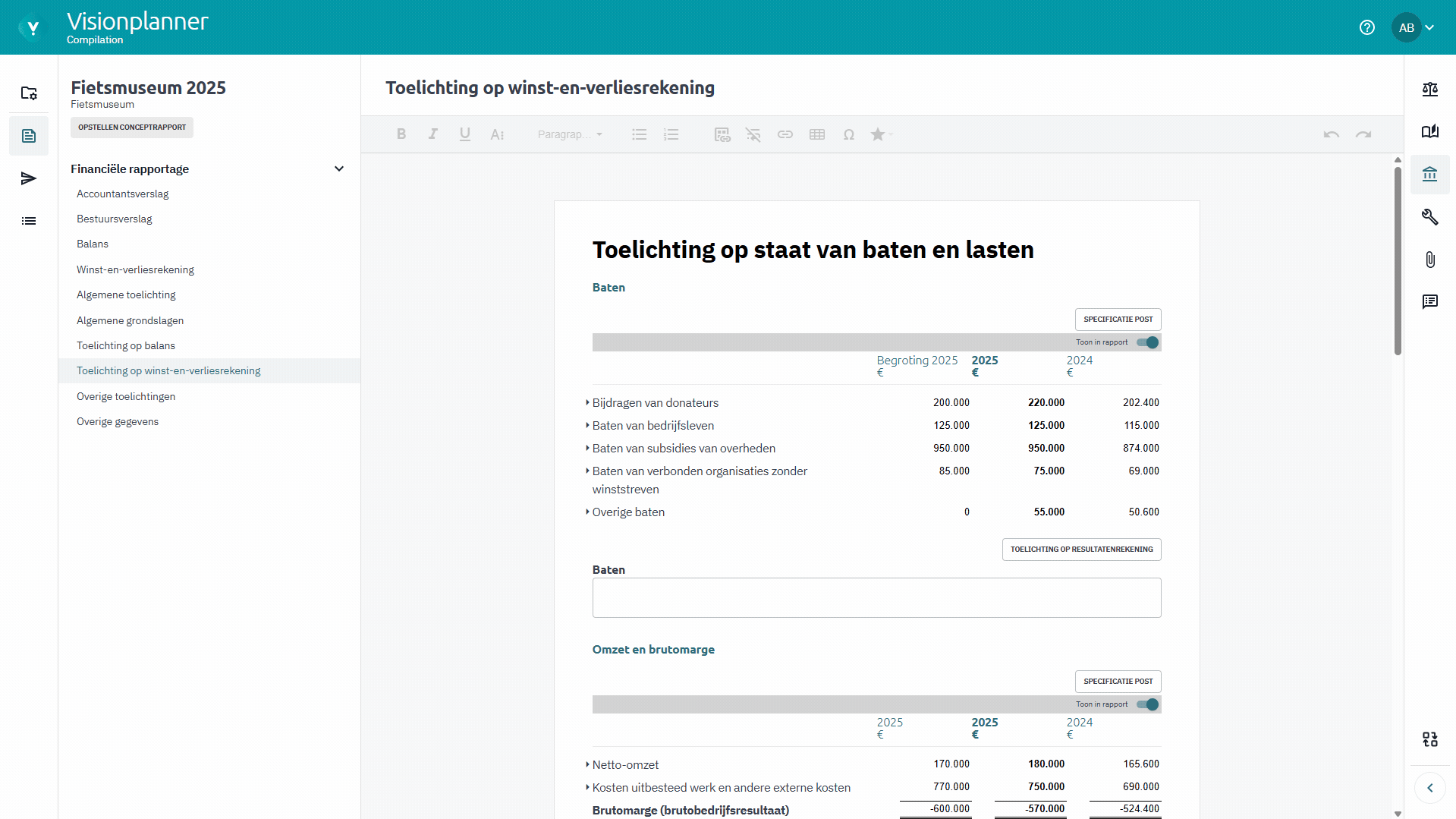
Task: Expand the Netto-omzet row
Action: (x=587, y=764)
